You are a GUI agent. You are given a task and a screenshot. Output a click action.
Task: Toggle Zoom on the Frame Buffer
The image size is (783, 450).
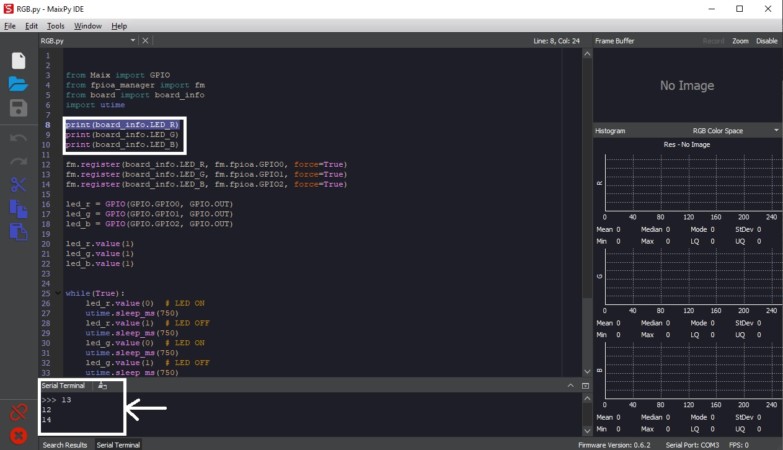(x=740, y=41)
